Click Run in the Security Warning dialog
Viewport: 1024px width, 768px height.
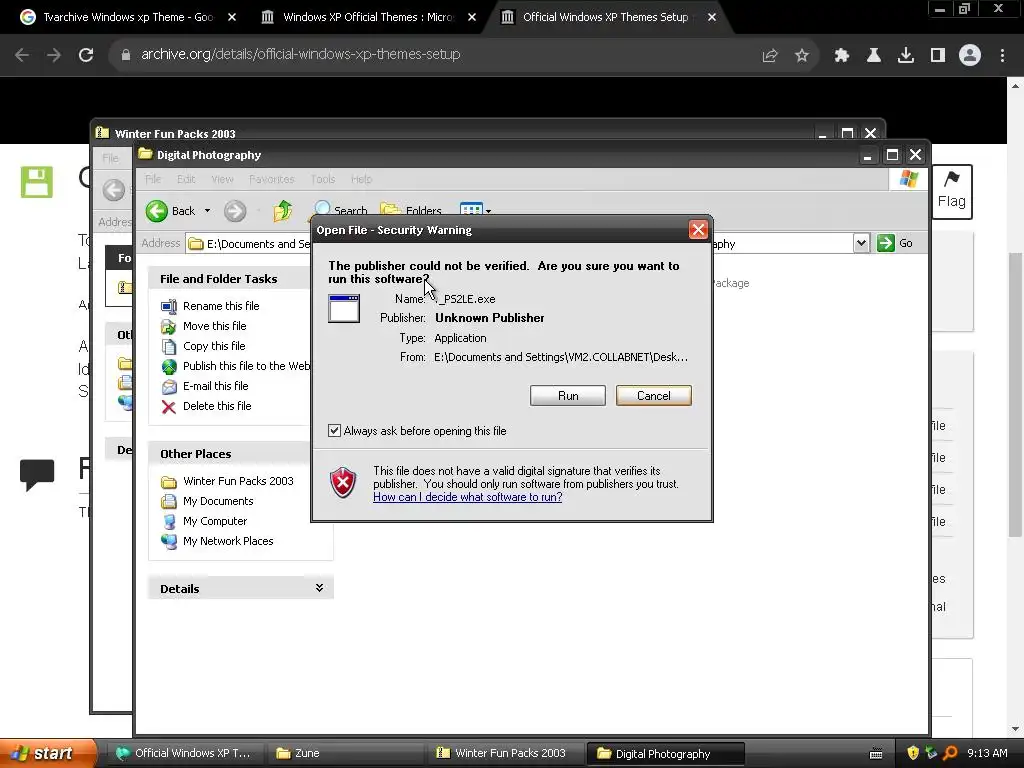(568, 396)
